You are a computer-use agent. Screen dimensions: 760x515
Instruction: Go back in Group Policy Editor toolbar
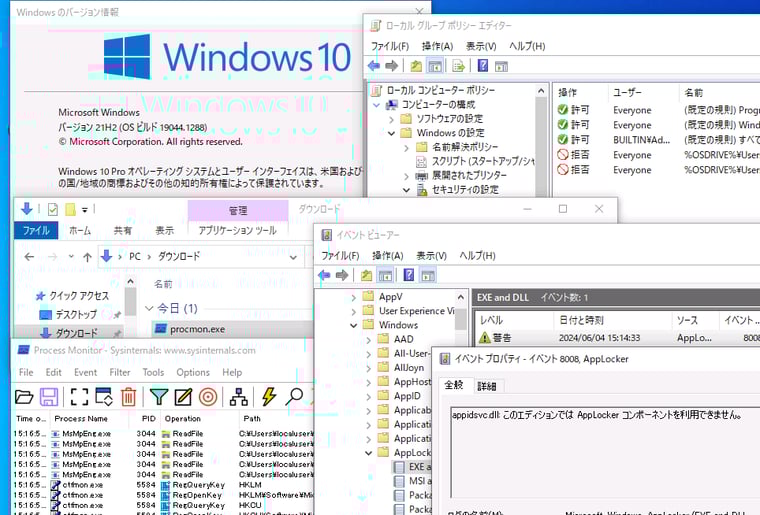point(374,65)
